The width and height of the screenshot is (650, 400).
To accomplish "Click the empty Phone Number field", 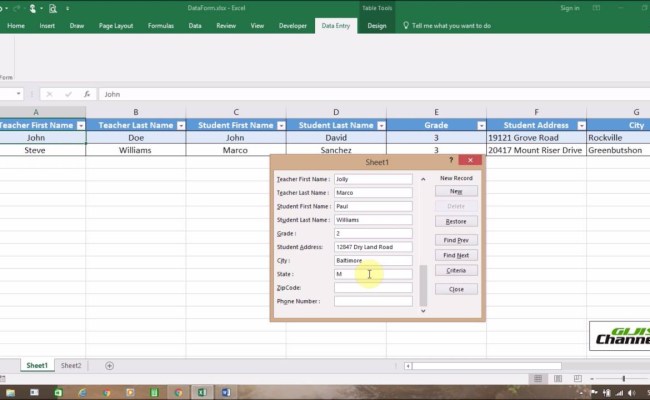I will coord(373,301).
